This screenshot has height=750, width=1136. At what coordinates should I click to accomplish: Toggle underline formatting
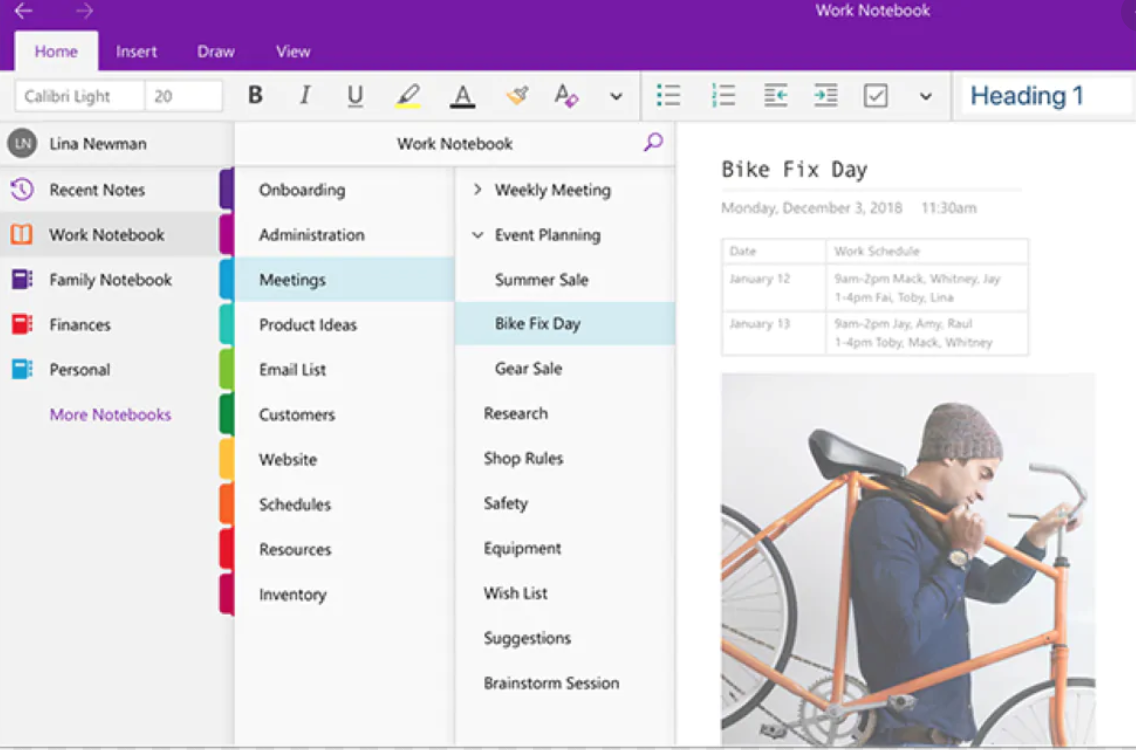[x=355, y=96]
